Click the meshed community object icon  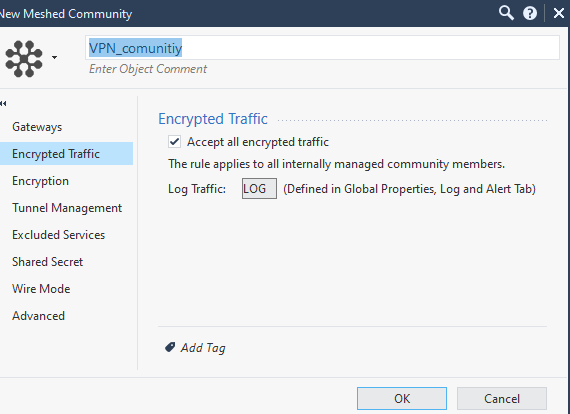click(x=24, y=59)
